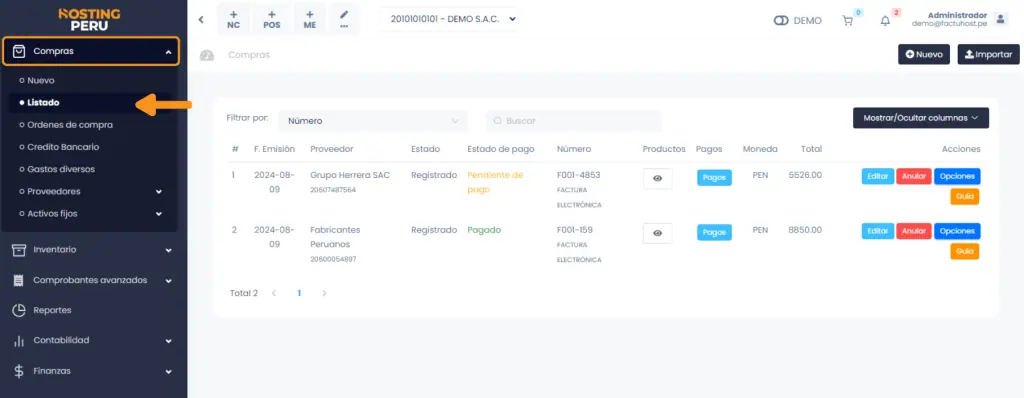Click the 8850.00 total value
1024x398 pixels.
(x=805, y=230)
